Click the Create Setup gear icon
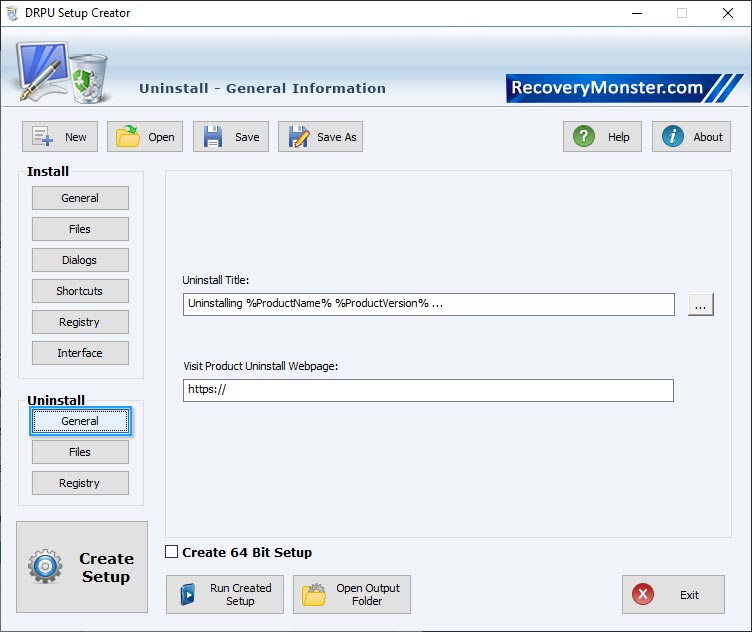This screenshot has height=632, width=752. pos(45,566)
